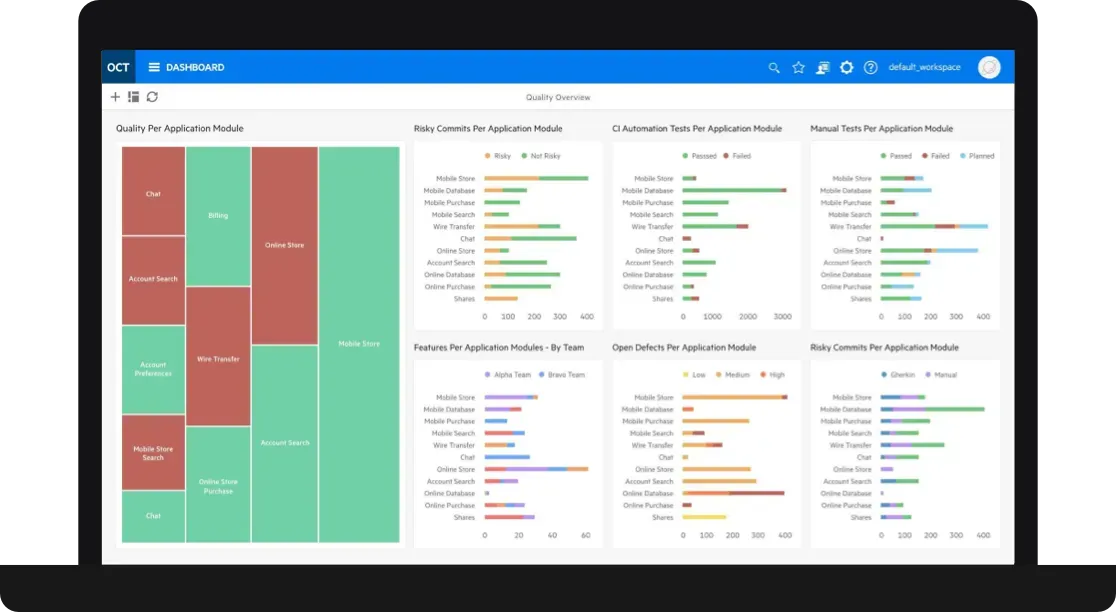This screenshot has width=1116, height=612.
Task: Click Online Database bar in Open Defects chart
Action: pos(733,493)
